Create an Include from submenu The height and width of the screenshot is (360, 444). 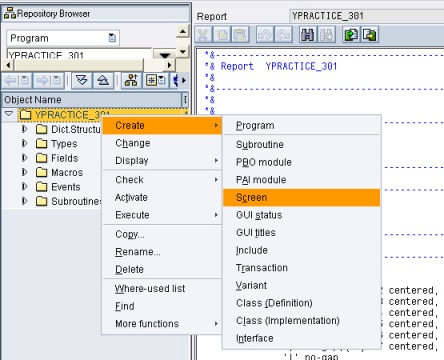301,250
